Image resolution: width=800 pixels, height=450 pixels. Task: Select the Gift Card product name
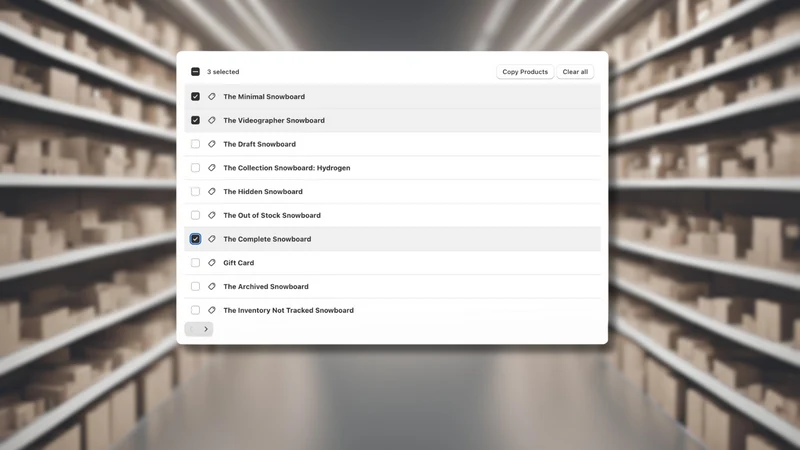[x=238, y=263]
